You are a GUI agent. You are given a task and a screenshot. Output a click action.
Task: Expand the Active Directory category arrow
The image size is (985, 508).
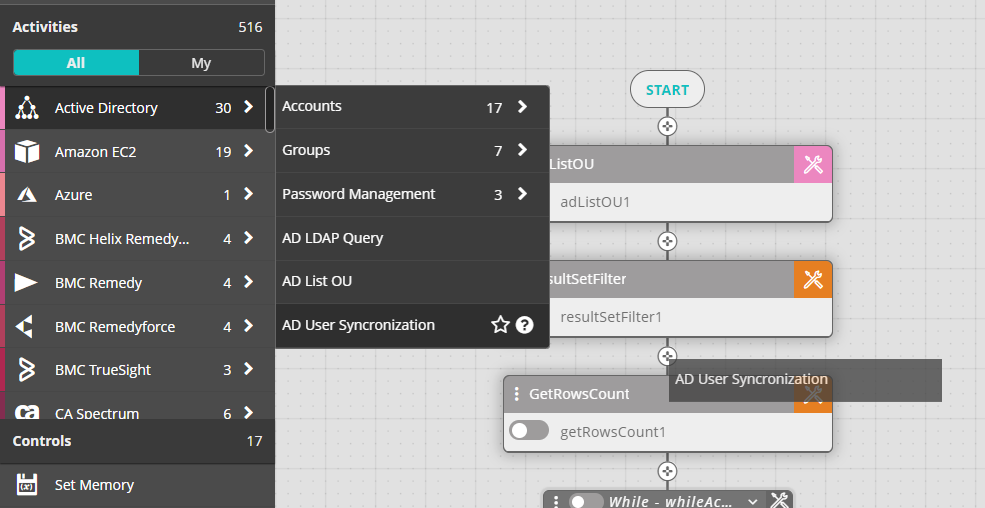[x=249, y=107]
